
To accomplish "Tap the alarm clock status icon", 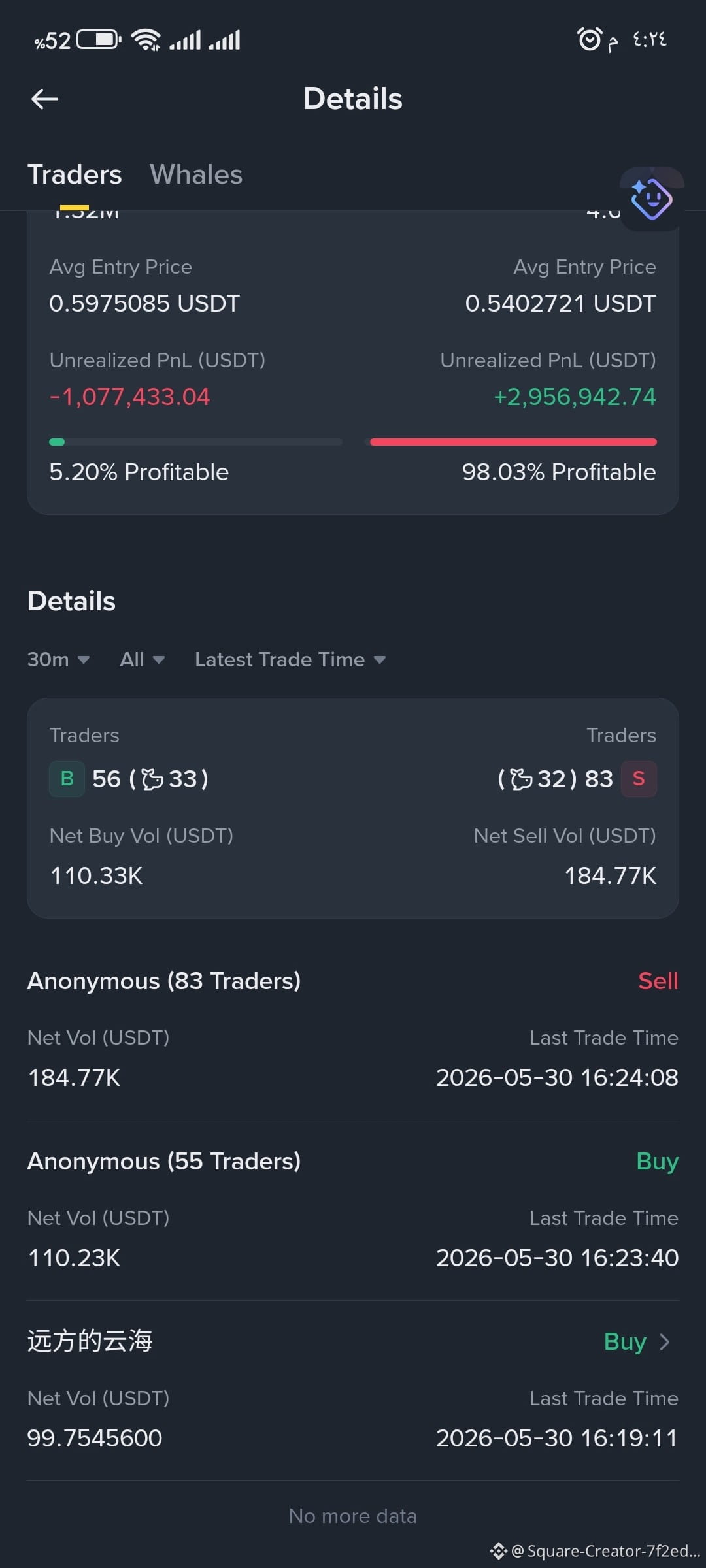I will tap(589, 39).
